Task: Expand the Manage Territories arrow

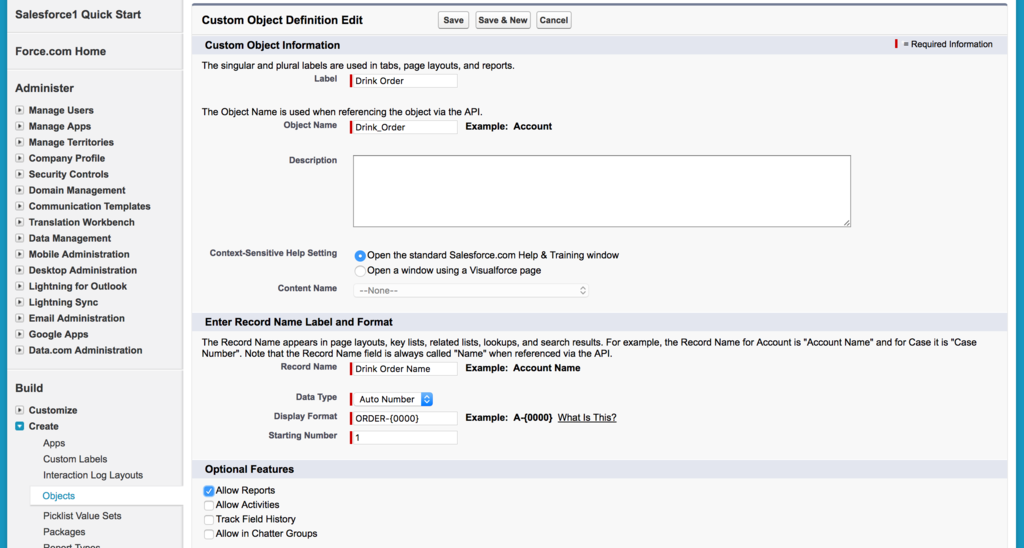Action: point(20,142)
